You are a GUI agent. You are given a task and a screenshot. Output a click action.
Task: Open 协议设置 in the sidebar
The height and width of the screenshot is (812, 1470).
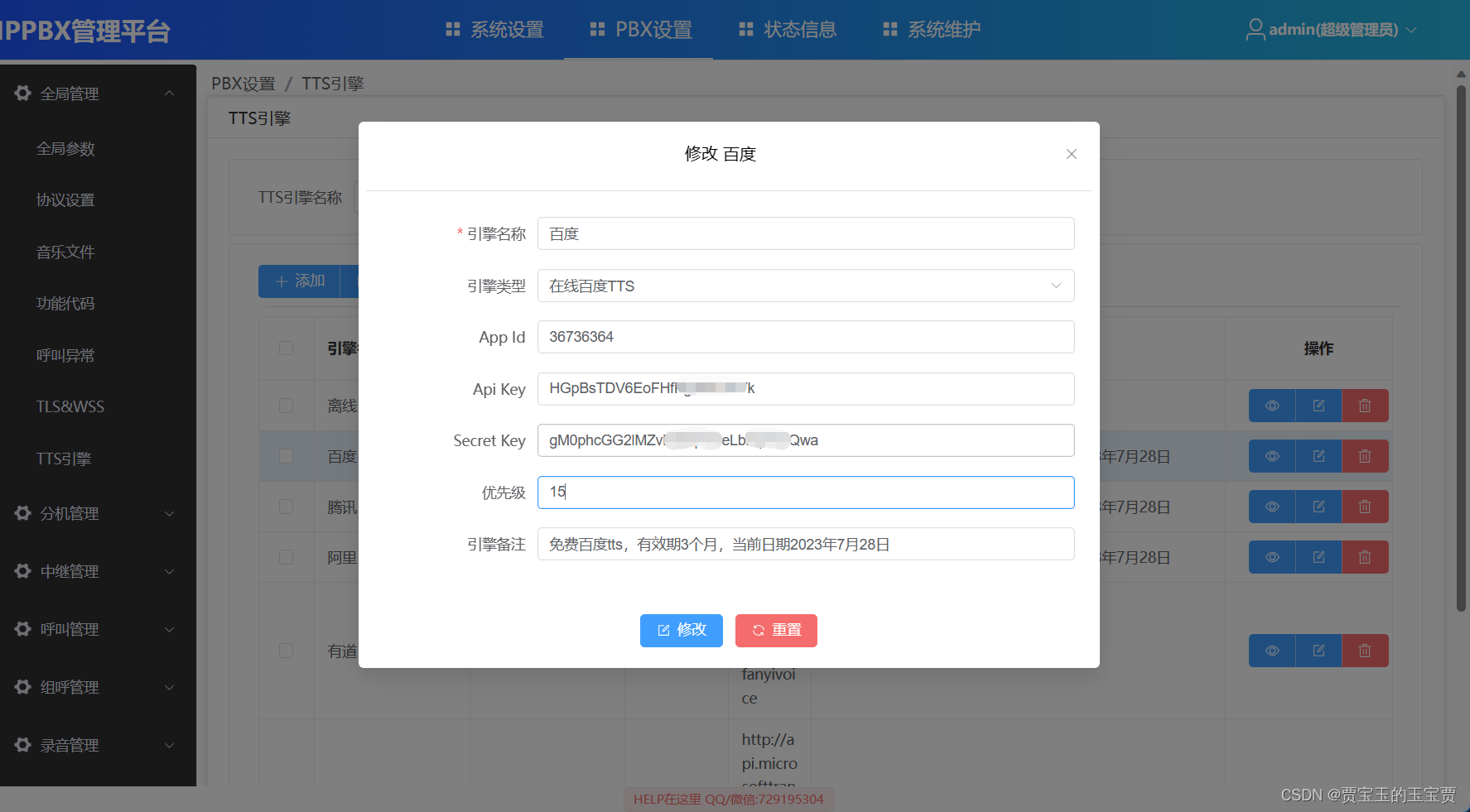(x=65, y=200)
